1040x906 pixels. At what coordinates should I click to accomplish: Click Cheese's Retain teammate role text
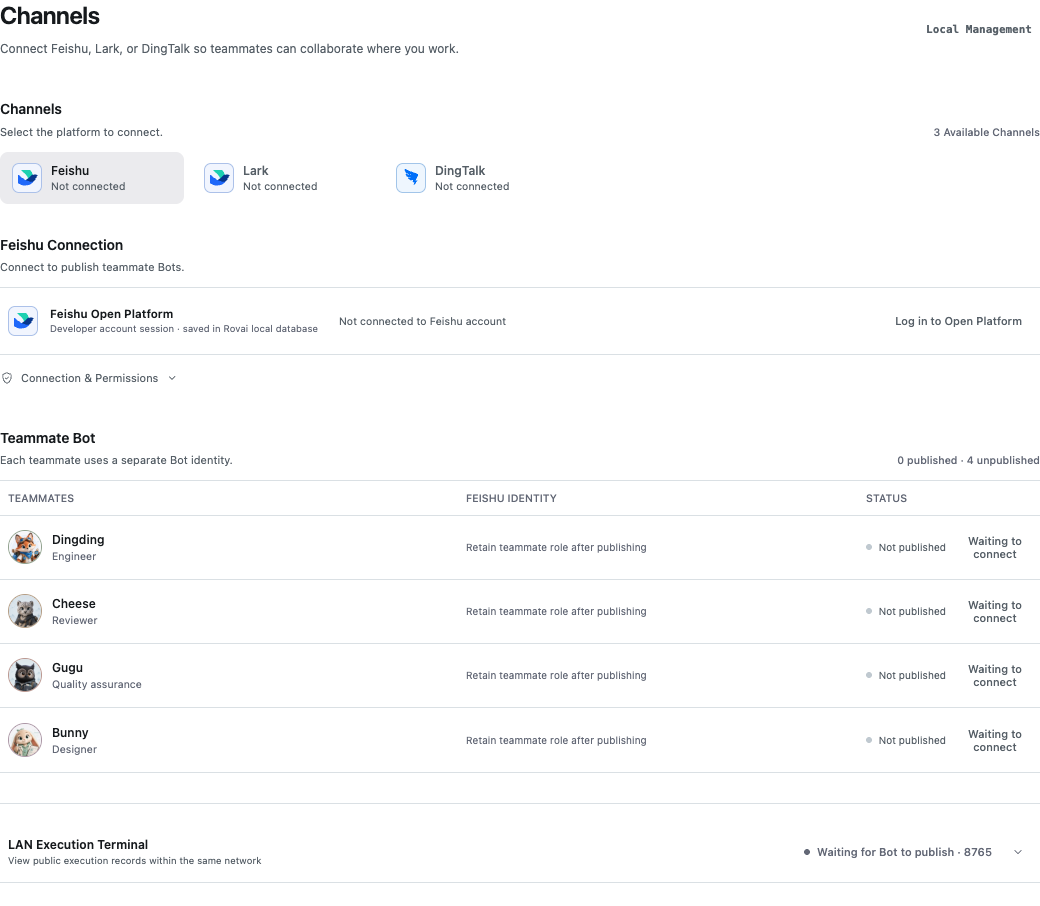point(556,612)
